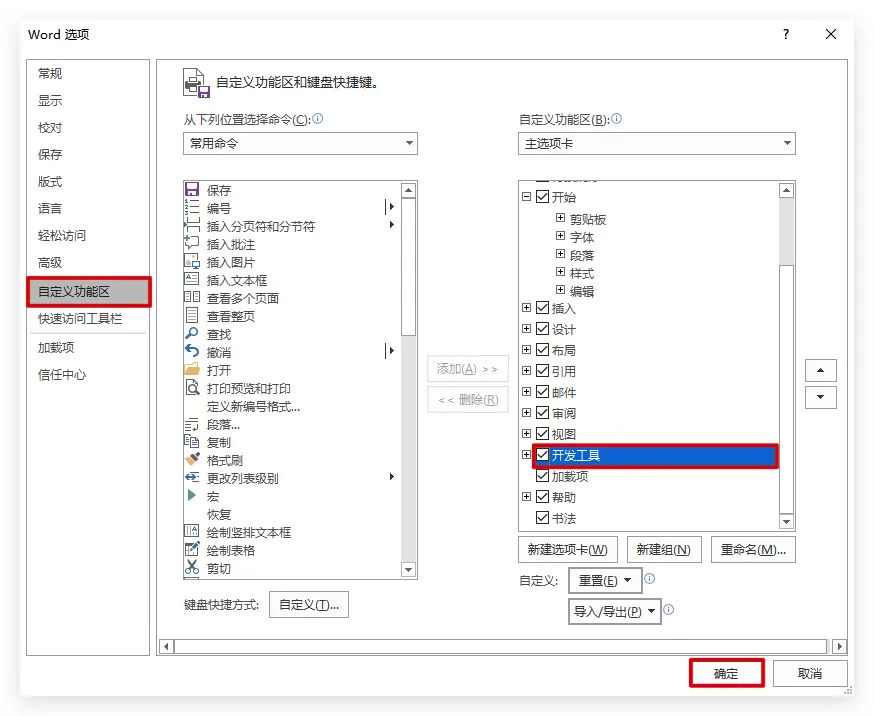Click the Cut (剪切) scissors icon
The width and height of the screenshot is (874, 716).
(x=192, y=568)
